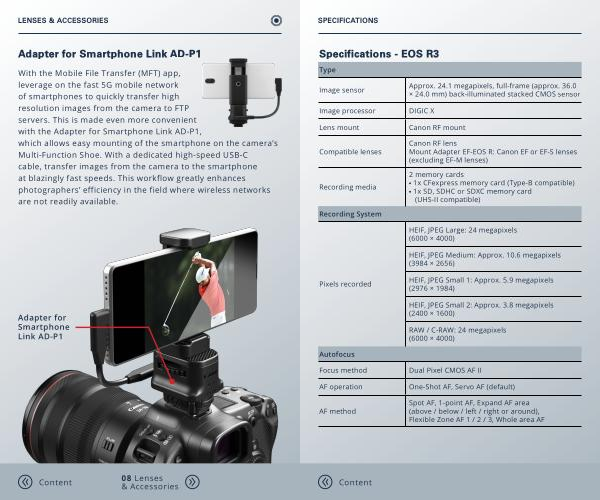Click 'HEIF, JPEG Small 2: Approx. 3.8 megapixels' cell
The image size is (600, 500).
tap(493, 309)
